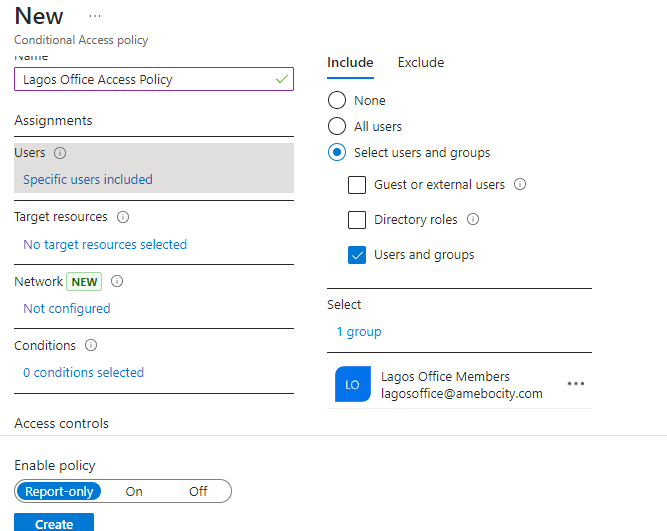Set Enable policy toggle to On
The width and height of the screenshot is (667, 531).
(x=134, y=491)
